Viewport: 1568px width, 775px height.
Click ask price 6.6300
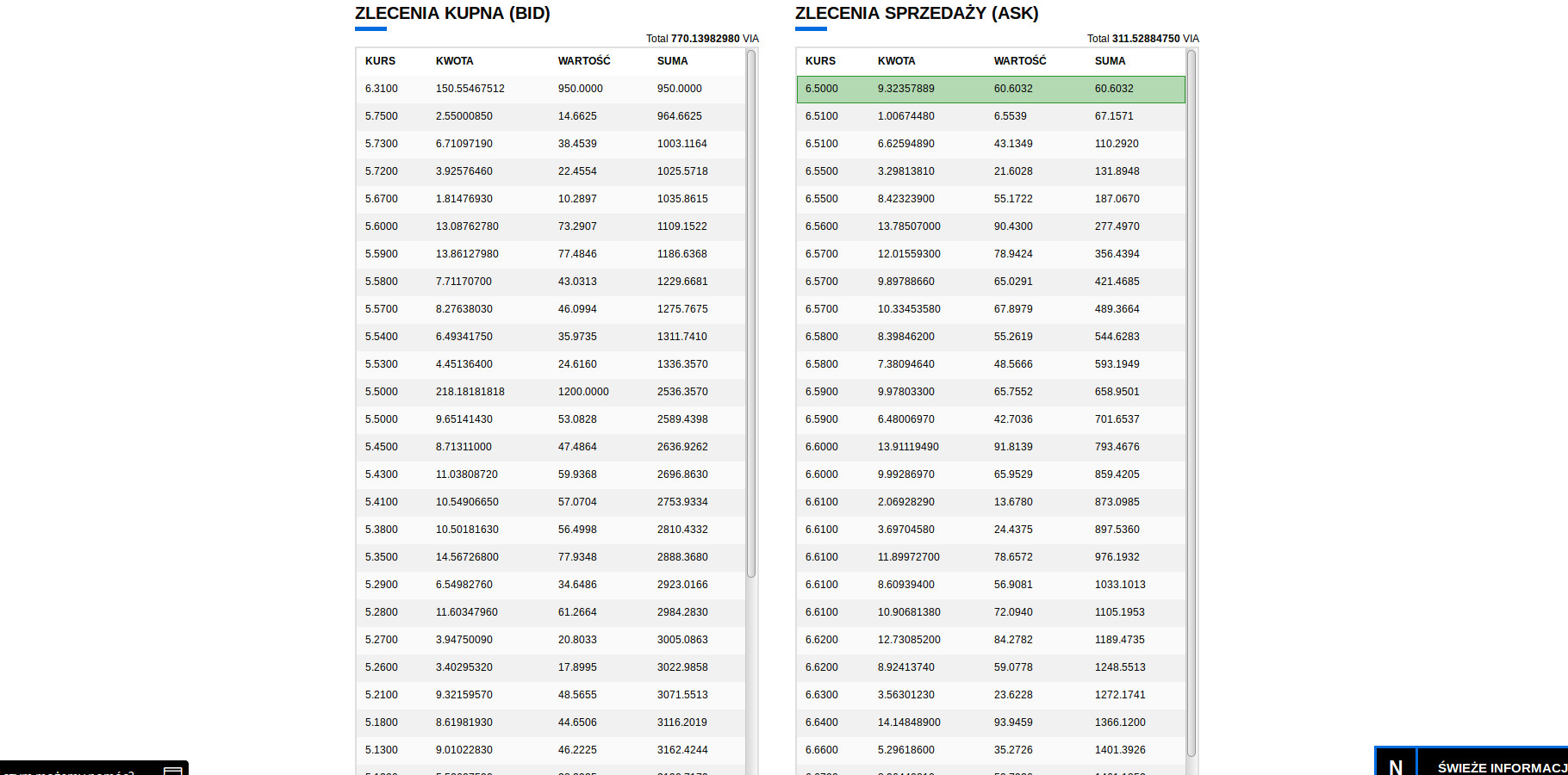point(822,695)
